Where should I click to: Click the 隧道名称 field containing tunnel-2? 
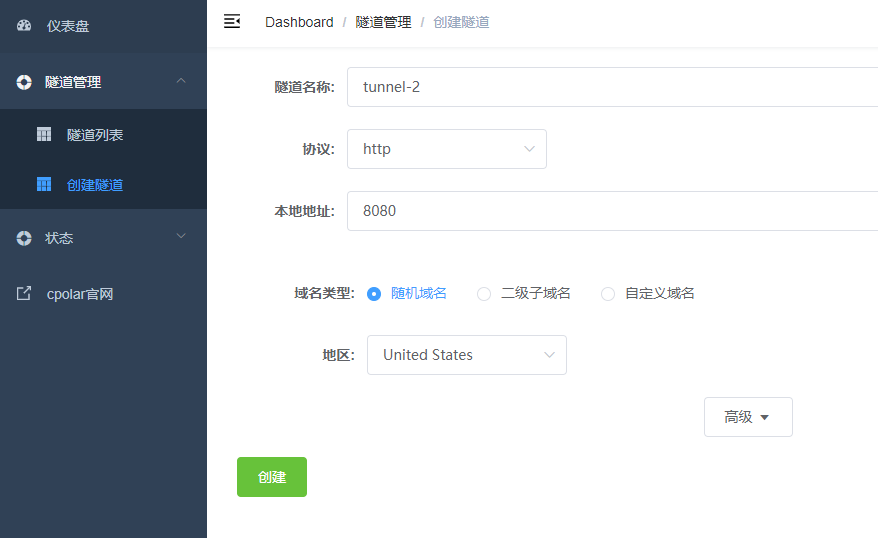[613, 87]
